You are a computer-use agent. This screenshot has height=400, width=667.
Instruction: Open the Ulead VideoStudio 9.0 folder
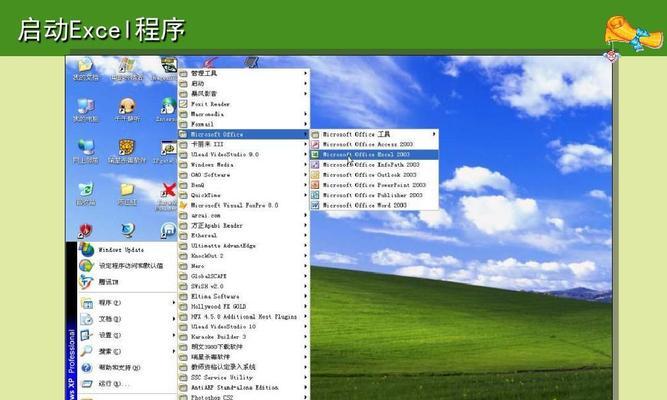coord(244,154)
